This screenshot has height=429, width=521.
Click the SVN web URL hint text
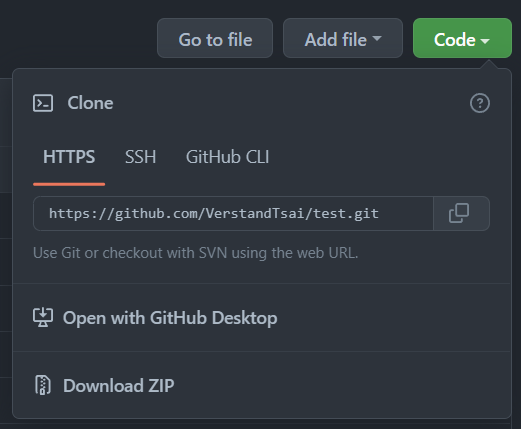click(195, 253)
